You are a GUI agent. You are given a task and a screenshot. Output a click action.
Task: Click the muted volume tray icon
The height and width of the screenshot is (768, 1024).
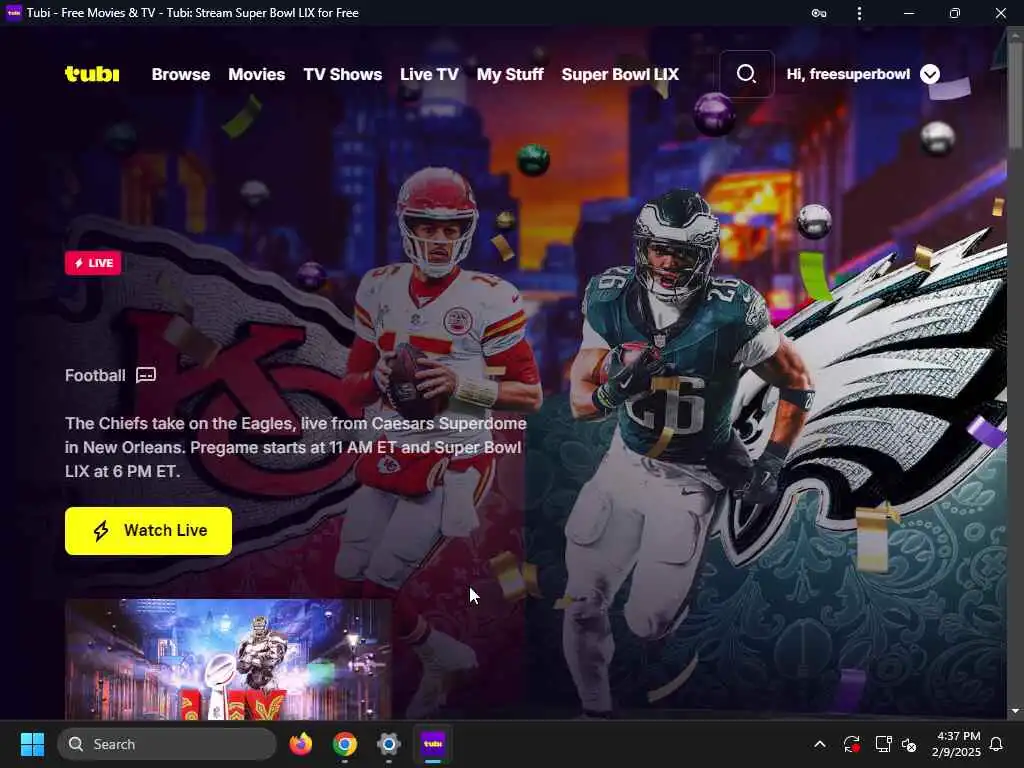point(909,744)
